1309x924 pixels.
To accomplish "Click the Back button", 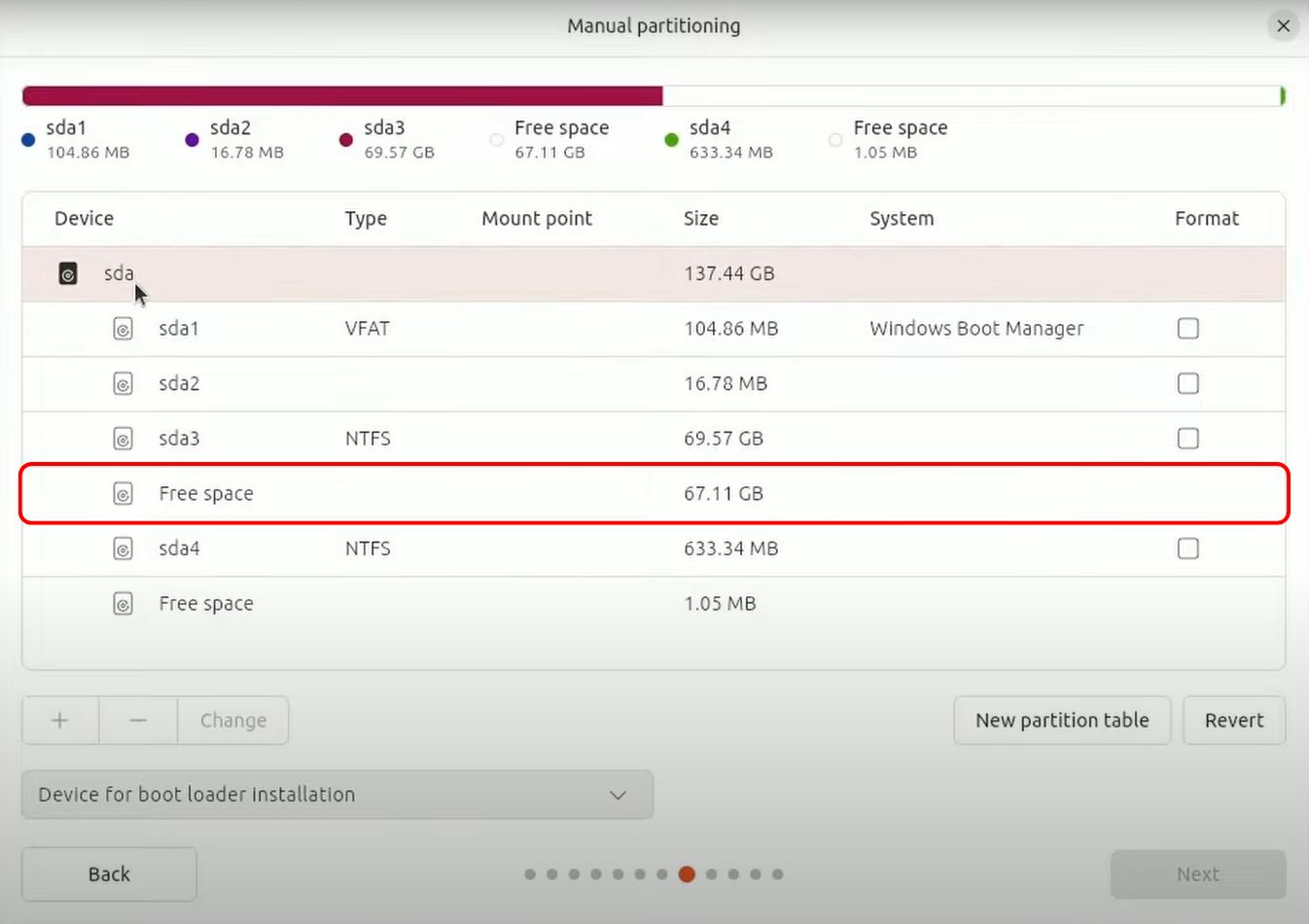I will 108,873.
